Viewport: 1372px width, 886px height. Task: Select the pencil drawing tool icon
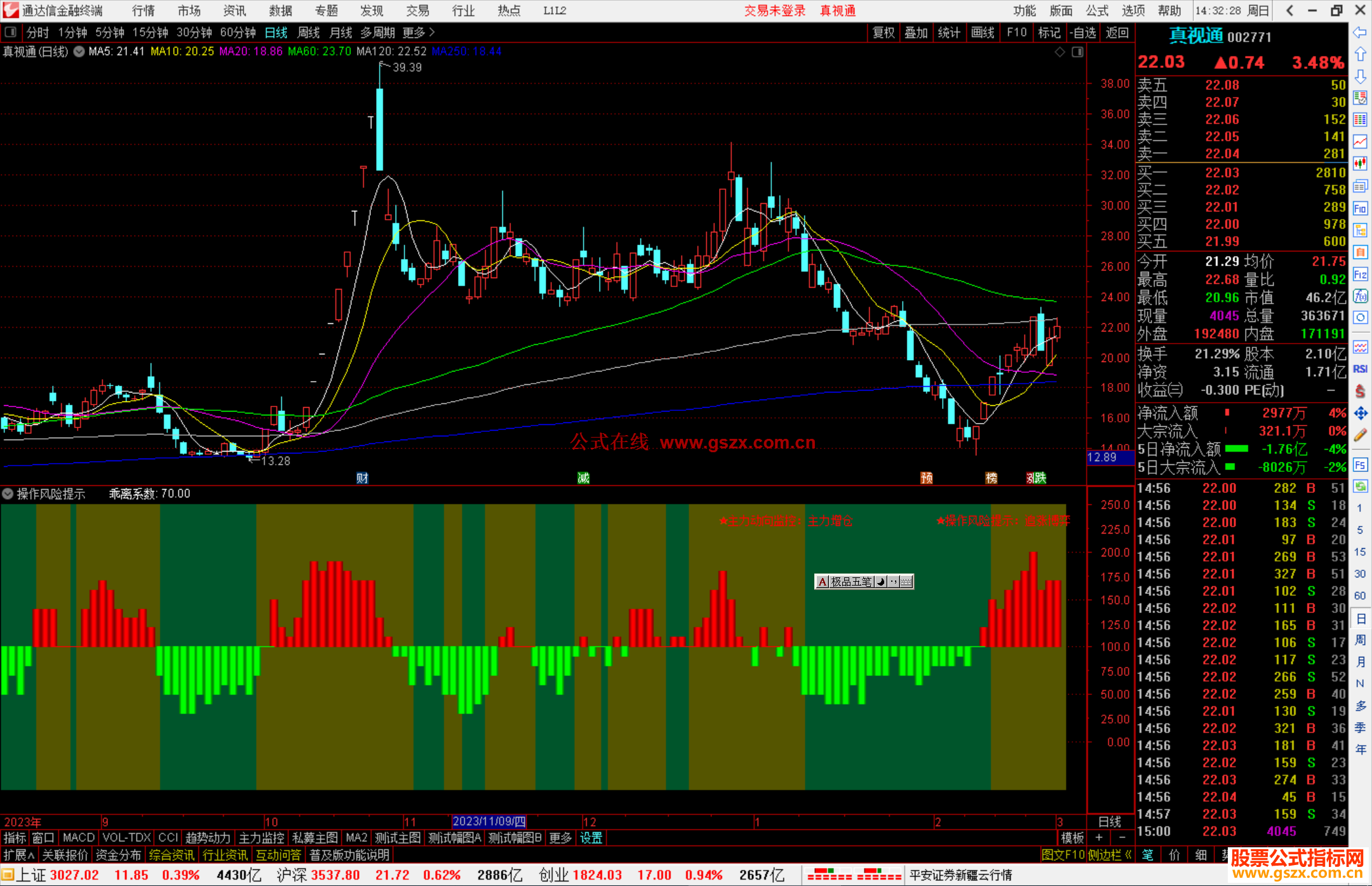point(1360,435)
